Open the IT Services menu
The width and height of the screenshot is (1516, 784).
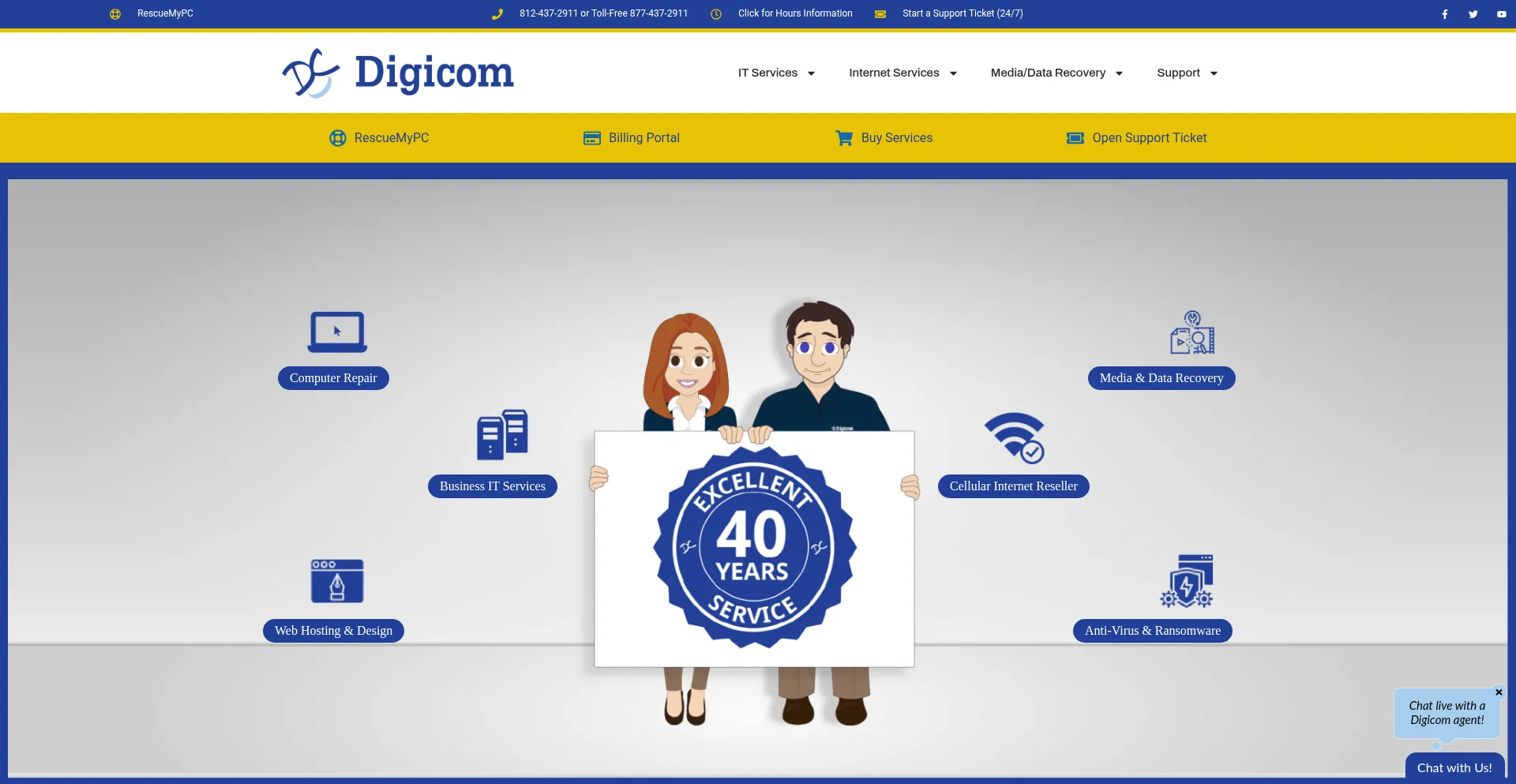[x=767, y=73]
